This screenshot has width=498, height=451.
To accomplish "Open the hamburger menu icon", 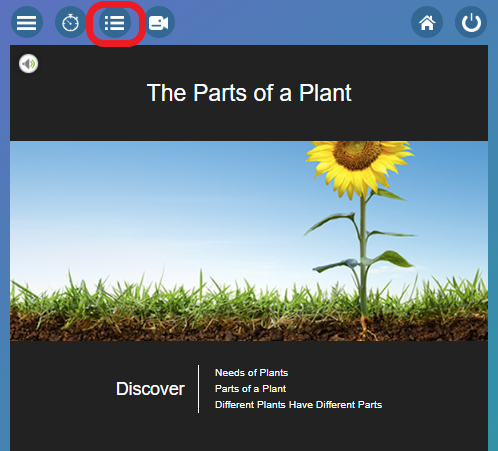I will click(27, 23).
